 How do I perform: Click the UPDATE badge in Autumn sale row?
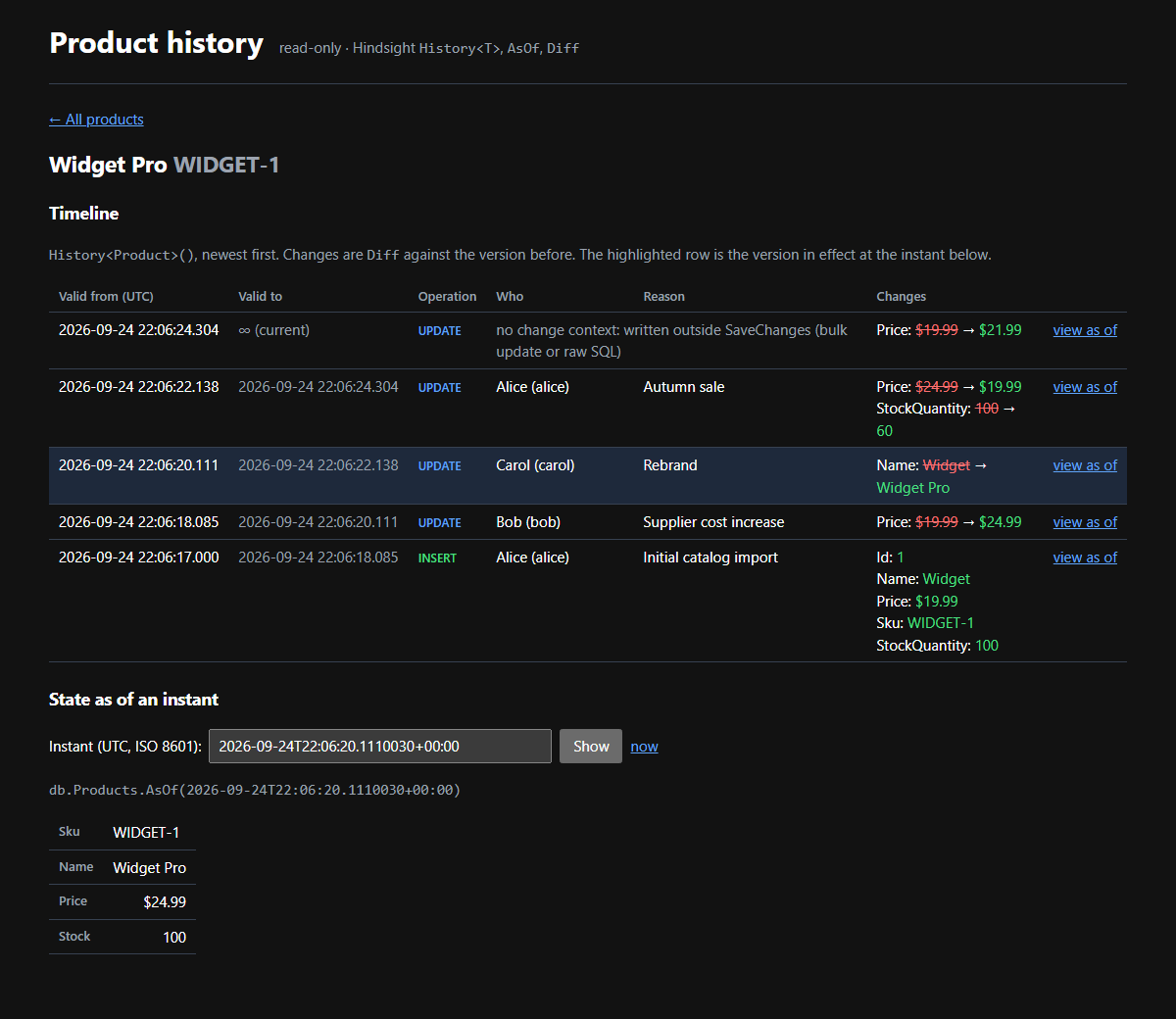point(439,388)
